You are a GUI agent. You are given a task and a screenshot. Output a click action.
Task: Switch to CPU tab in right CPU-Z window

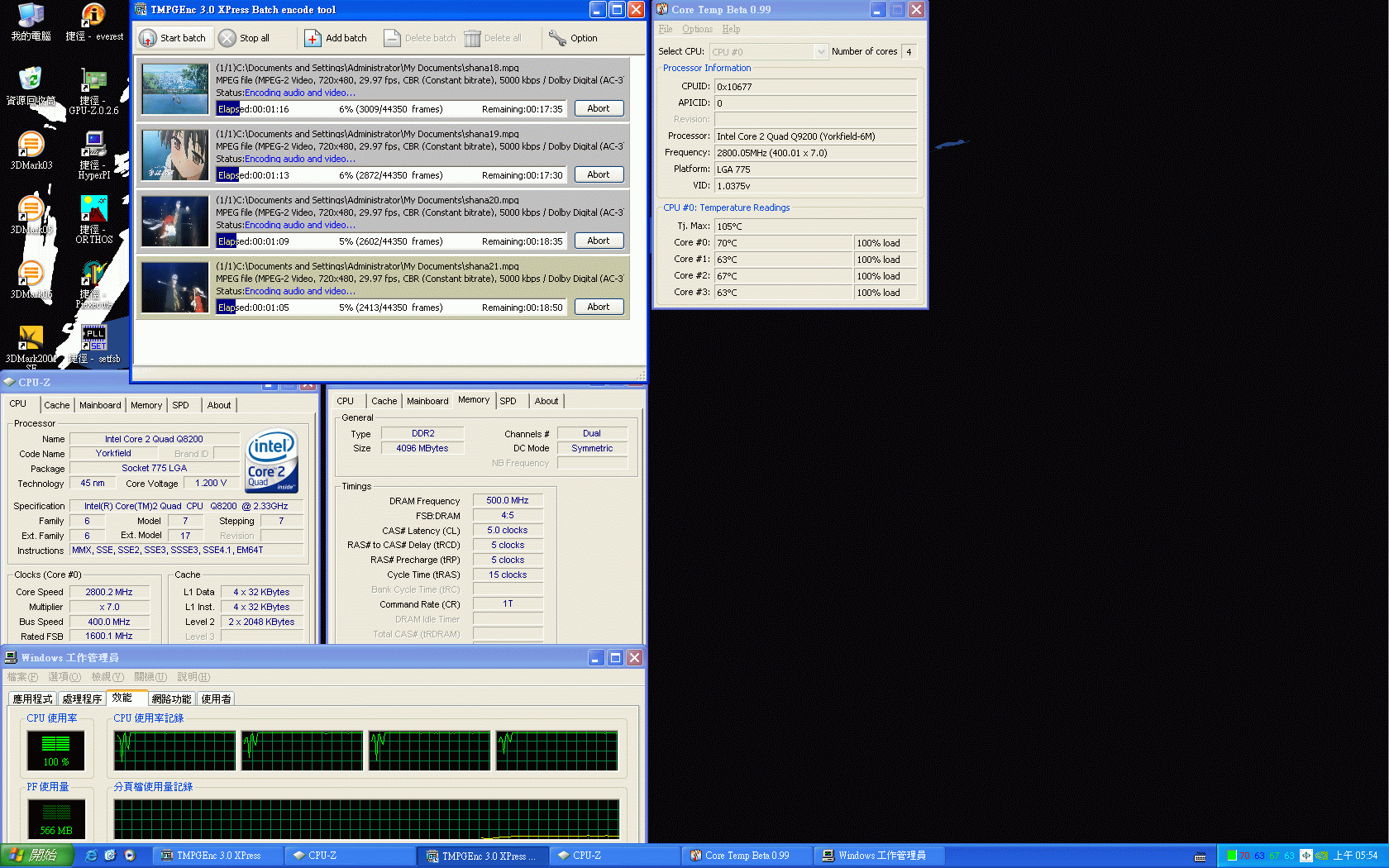[346, 401]
